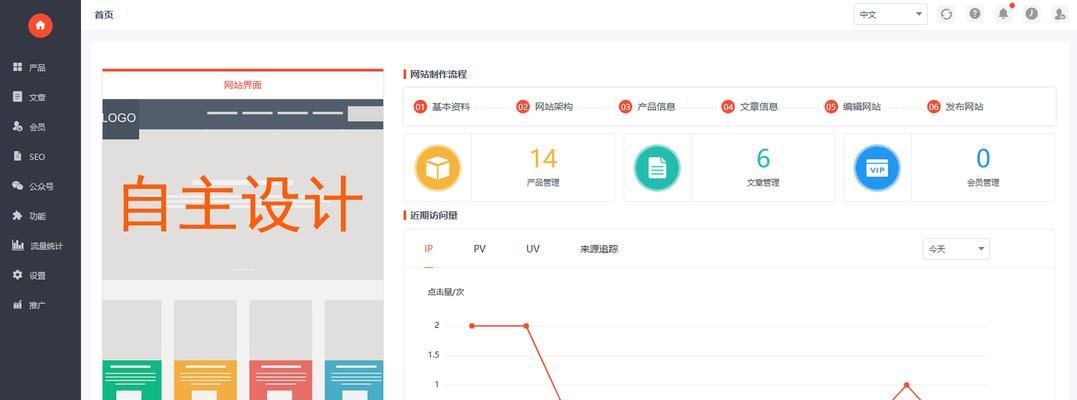Open the 流量统计 chart icon

tap(18, 245)
